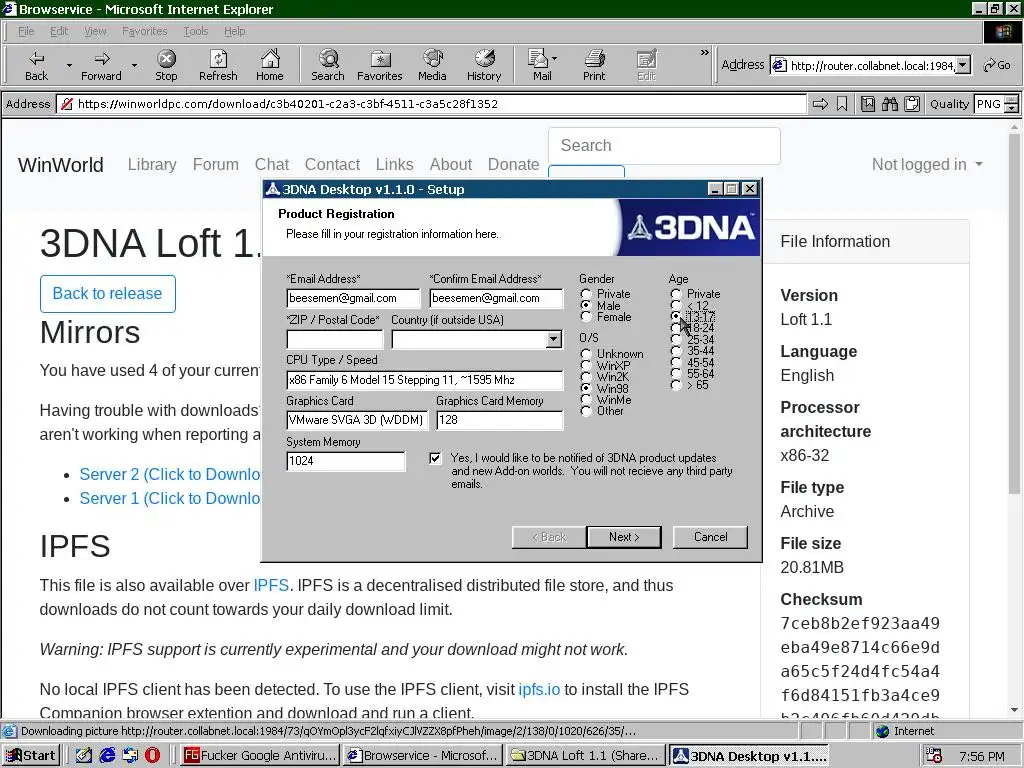
Task: Open the File menu
Action: tap(26, 31)
